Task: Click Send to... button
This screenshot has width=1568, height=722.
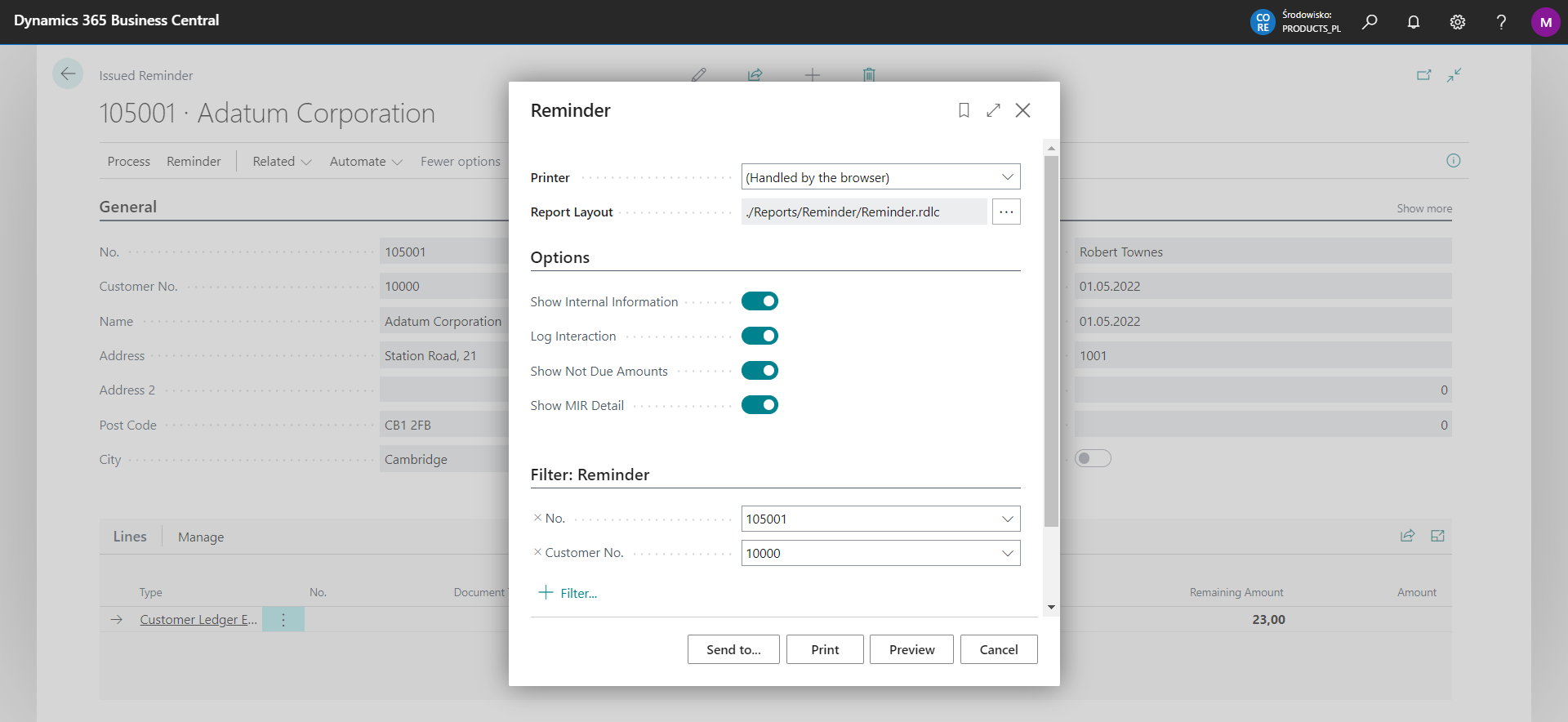Action: 733,649
